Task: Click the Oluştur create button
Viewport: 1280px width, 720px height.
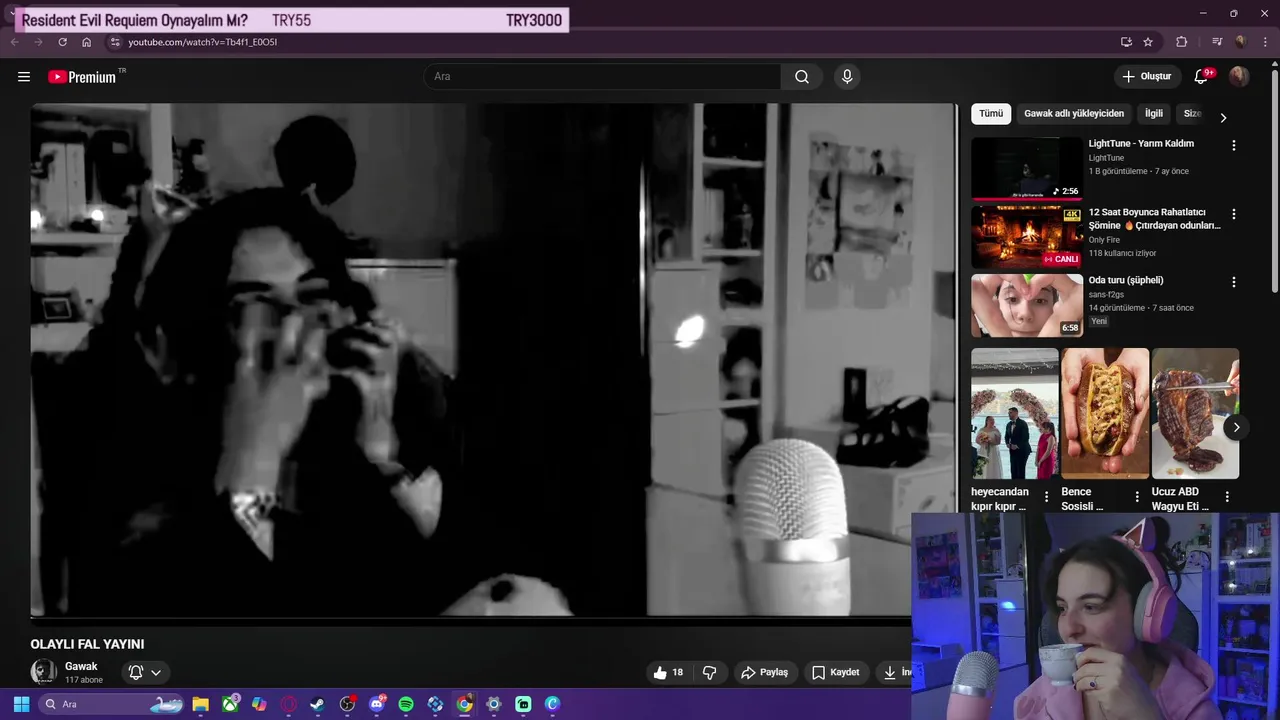Action: click(1146, 77)
